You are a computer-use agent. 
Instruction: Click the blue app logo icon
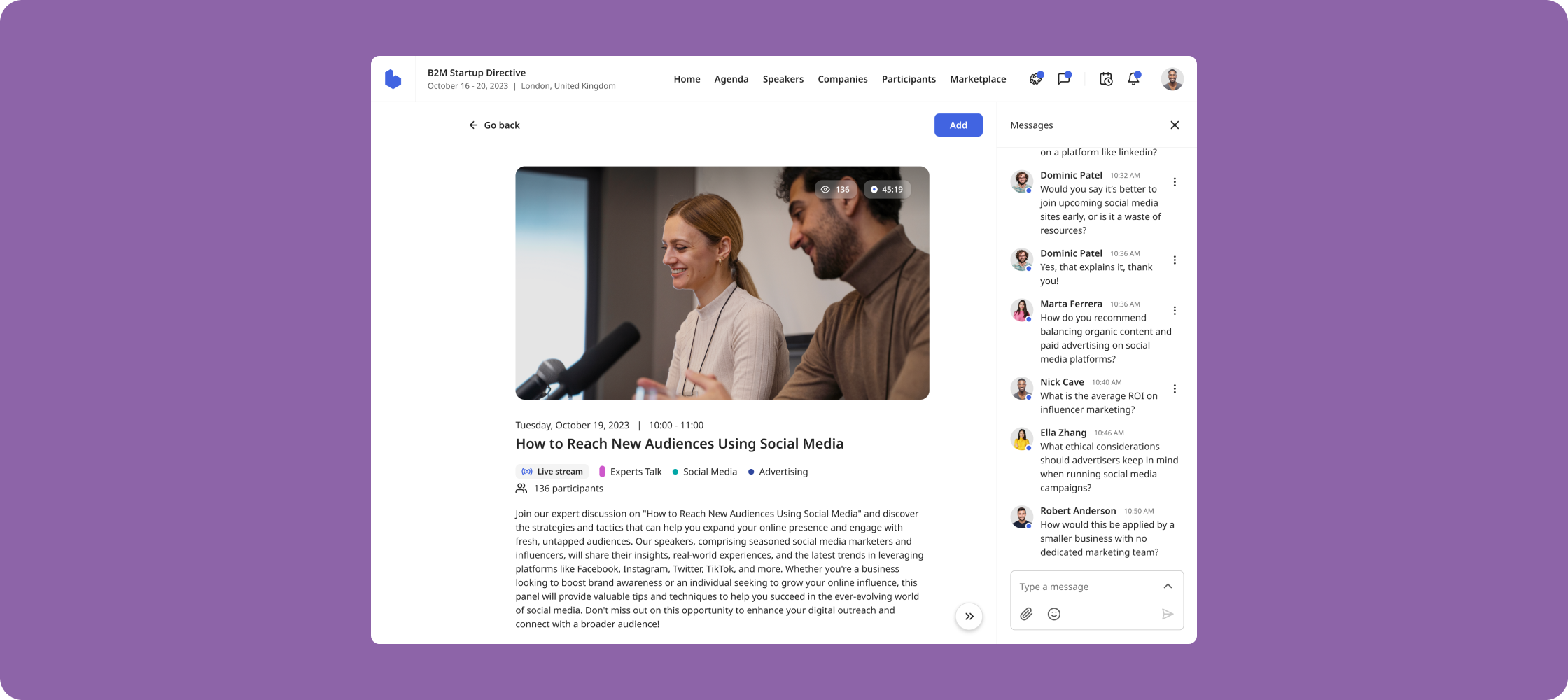tap(393, 79)
